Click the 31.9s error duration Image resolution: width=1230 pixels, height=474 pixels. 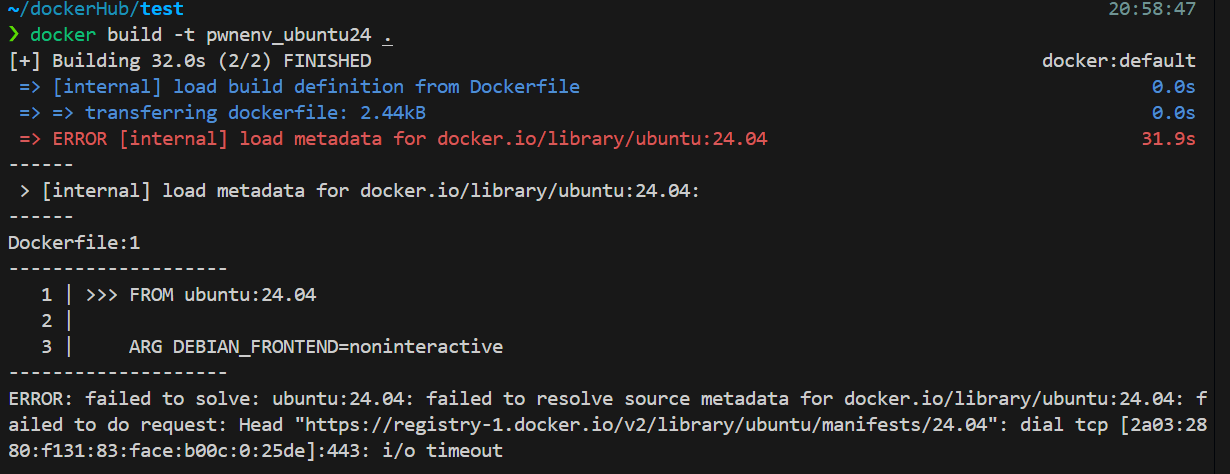click(1168, 139)
